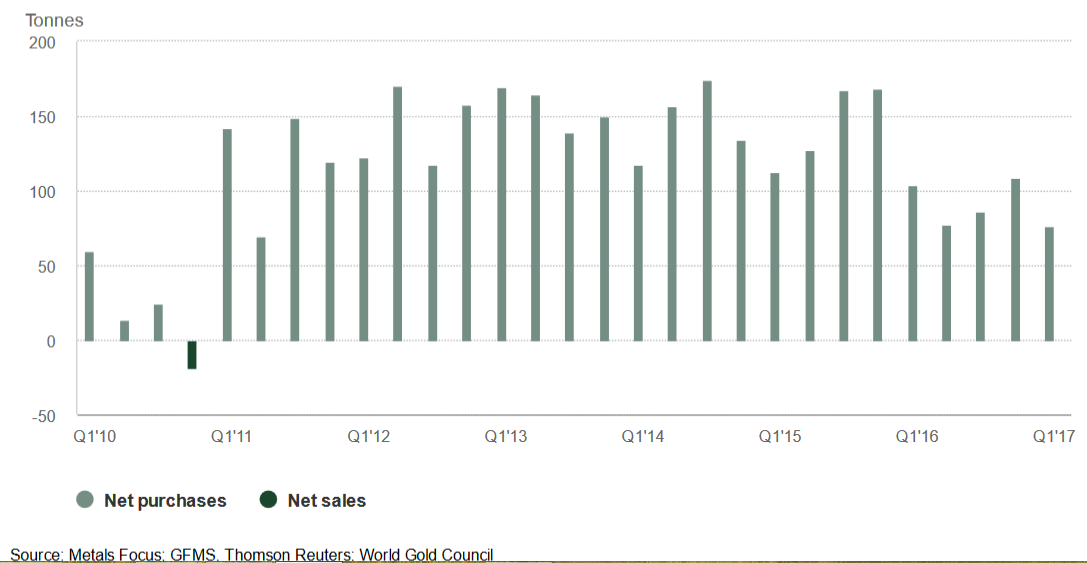Select the tallest bar in Q3'14

707,211
